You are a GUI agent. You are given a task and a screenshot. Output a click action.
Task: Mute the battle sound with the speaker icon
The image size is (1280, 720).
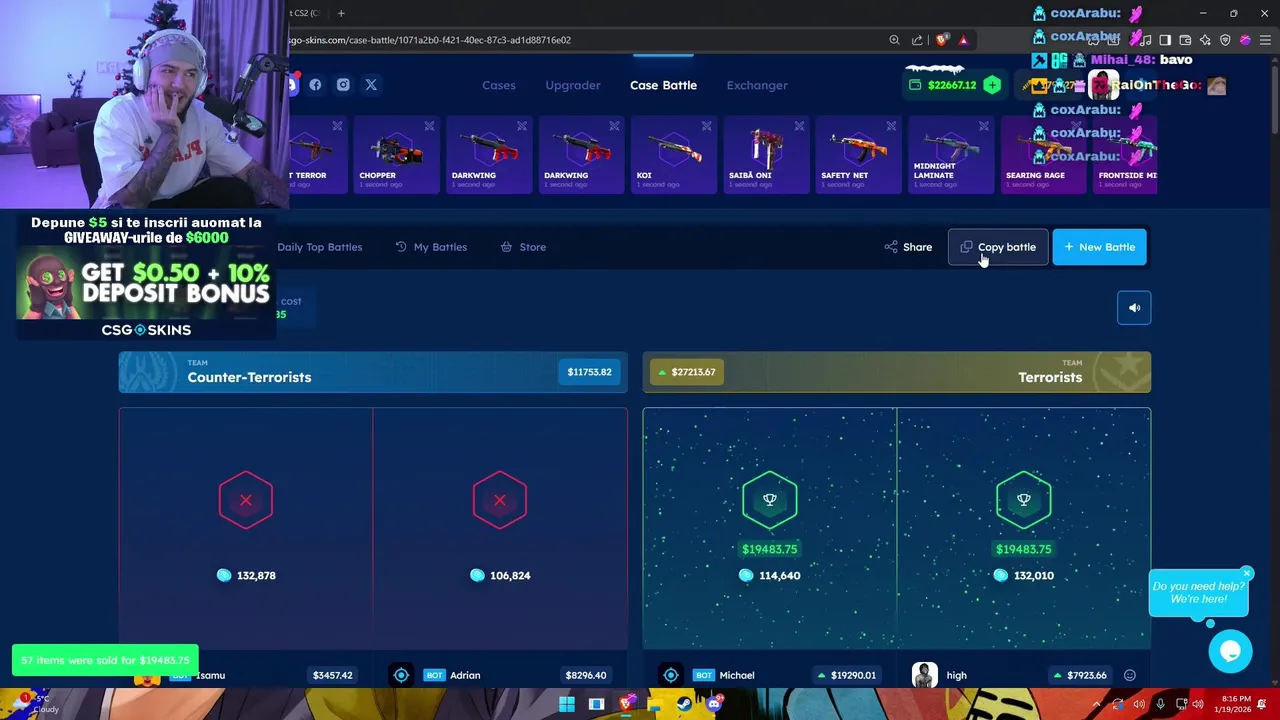[1134, 308]
